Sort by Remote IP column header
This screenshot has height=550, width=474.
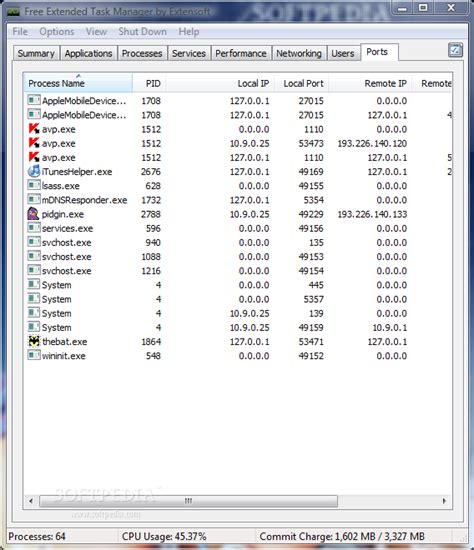pos(370,83)
